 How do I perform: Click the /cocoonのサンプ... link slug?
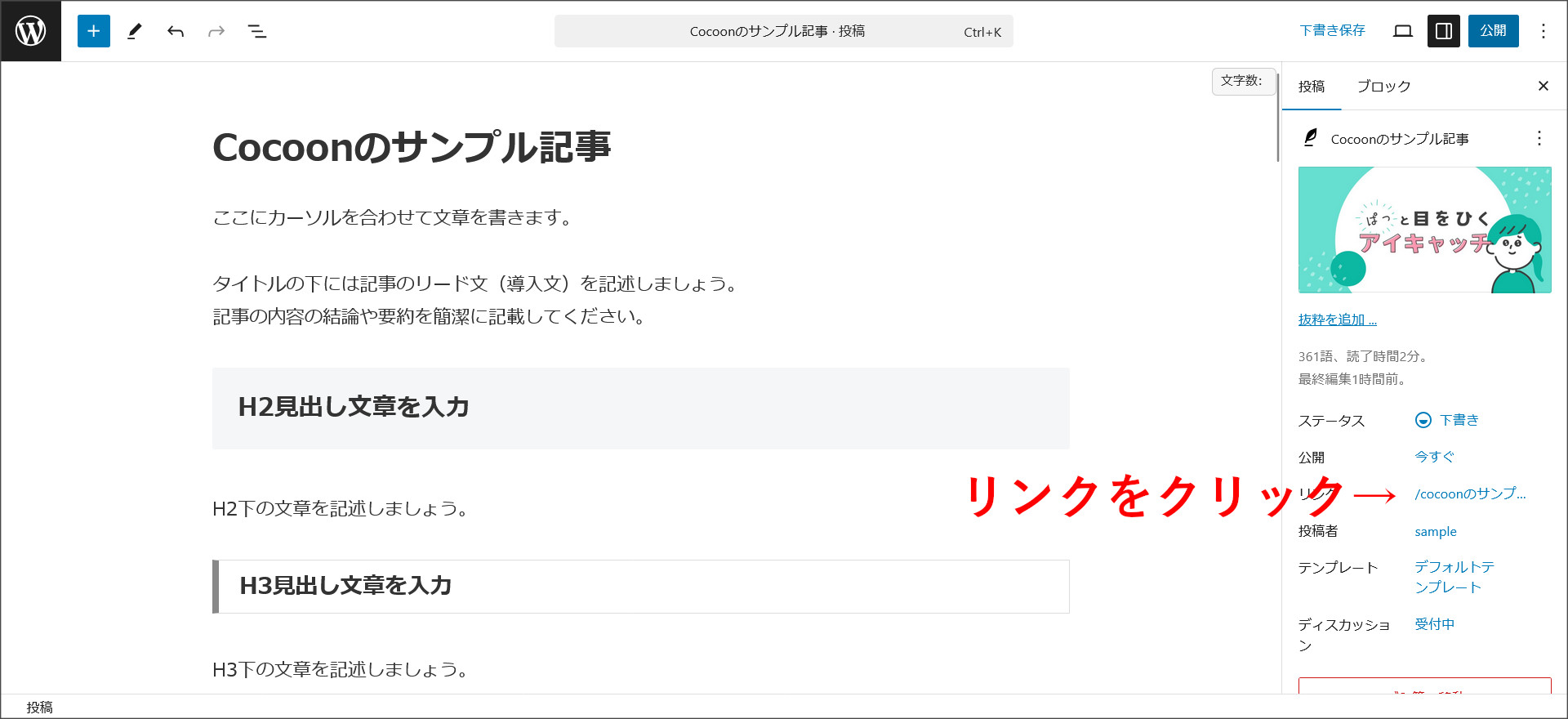1470,493
